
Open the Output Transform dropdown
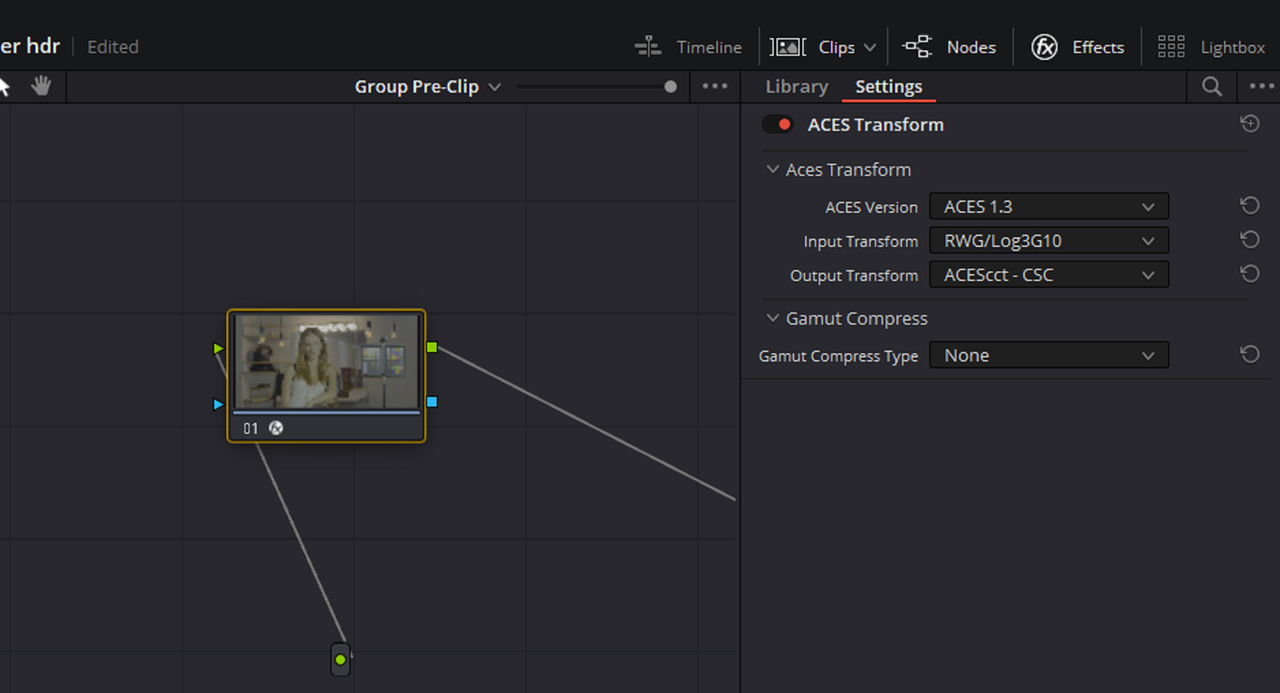(x=1049, y=275)
